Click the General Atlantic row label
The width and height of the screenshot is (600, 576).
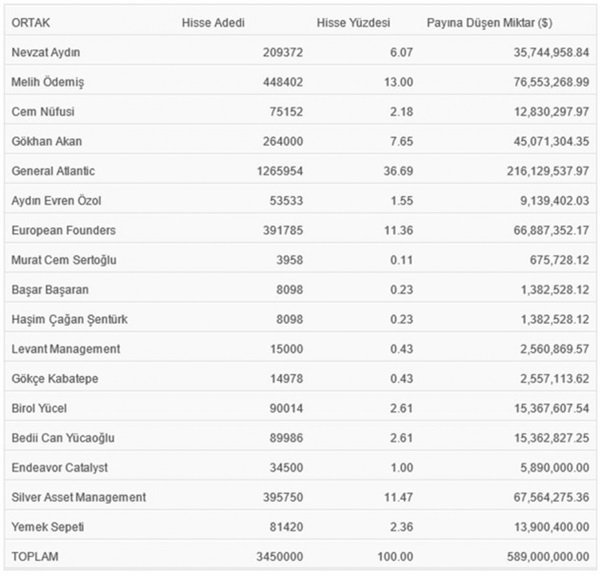(52, 171)
